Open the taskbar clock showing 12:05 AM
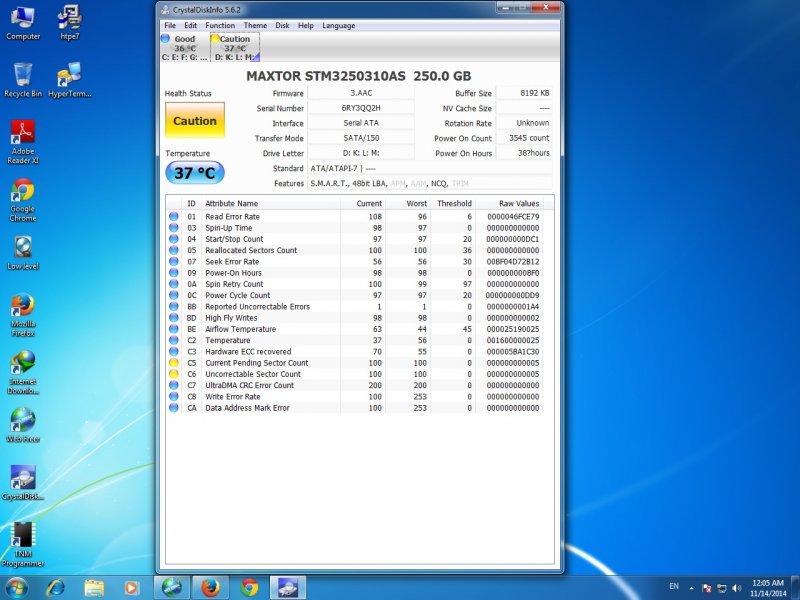Screen dimensions: 800x600 coord(768,588)
